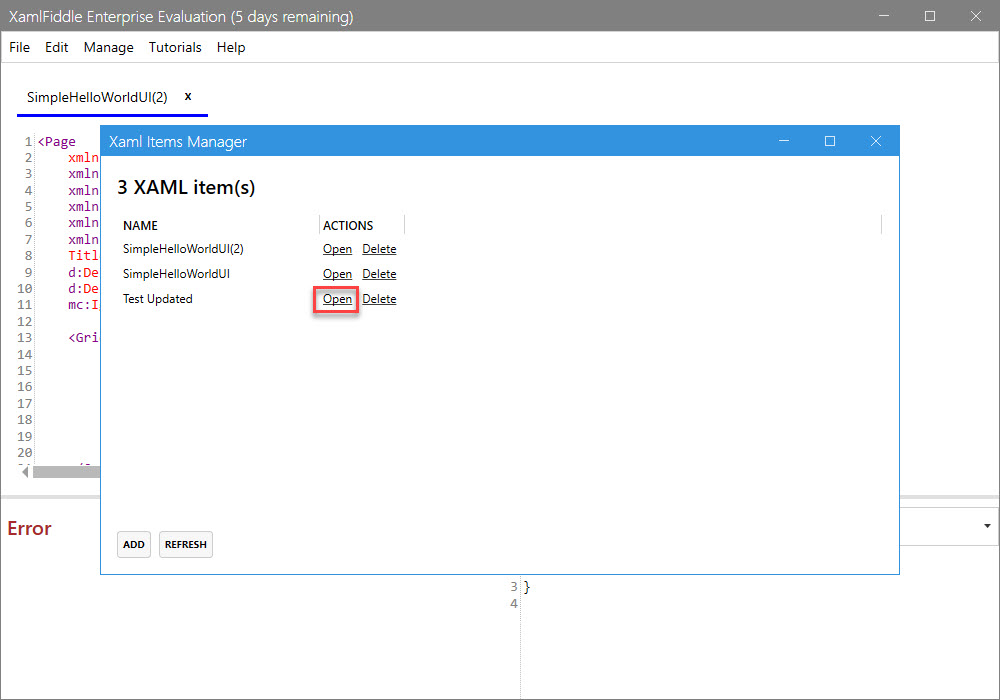Open the Help menu

231,47
